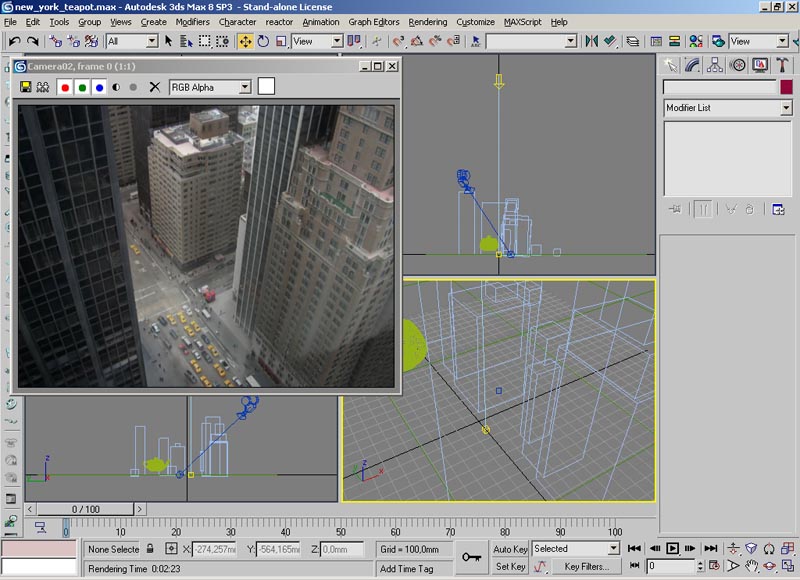The height and width of the screenshot is (580, 800).
Task: Save the rendered image with disk icon
Action: pyautogui.click(x=26, y=87)
